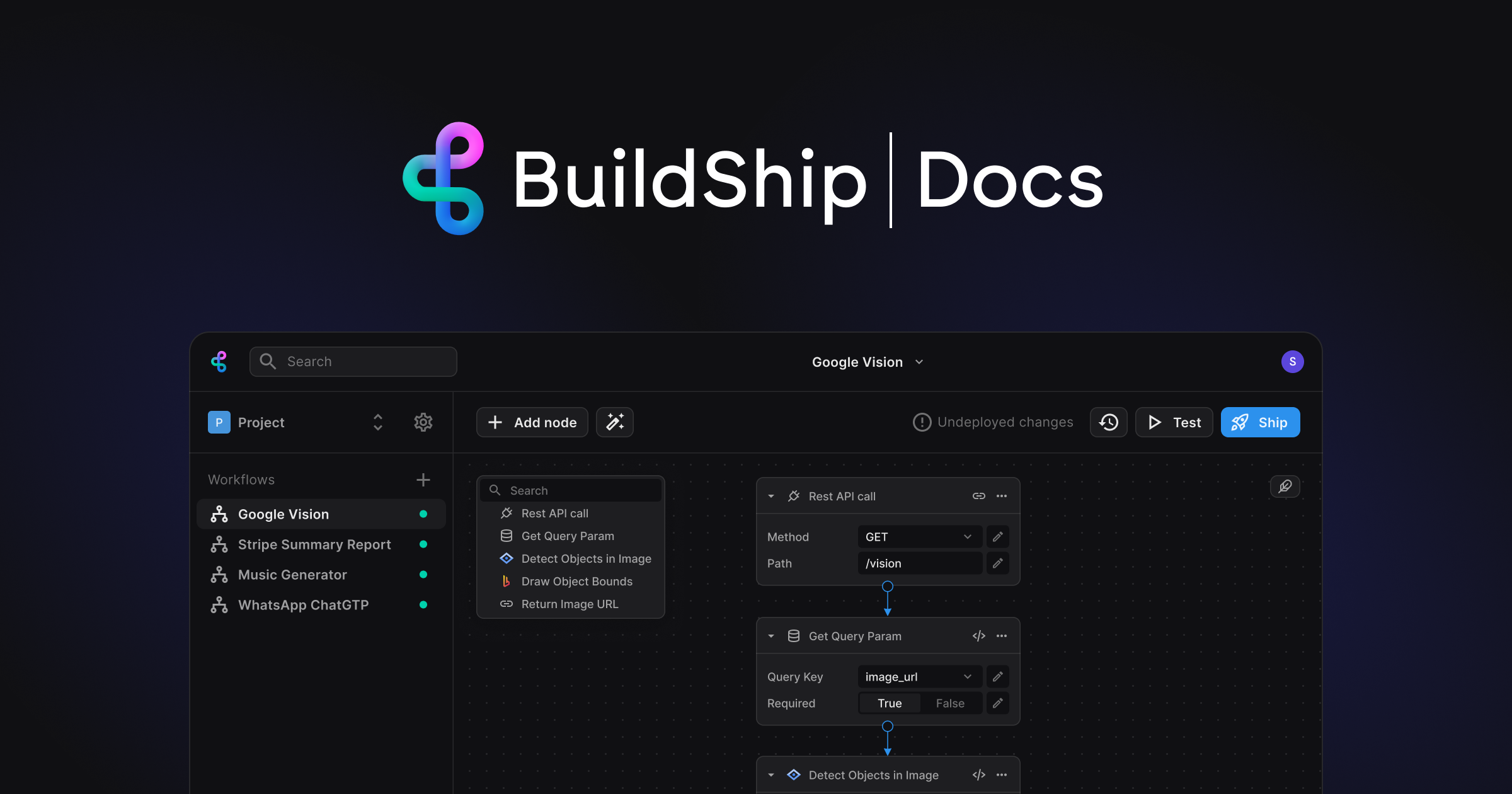Viewport: 1512px width, 794px height.
Task: Open the AI node generator wand icon
Action: [x=614, y=422]
